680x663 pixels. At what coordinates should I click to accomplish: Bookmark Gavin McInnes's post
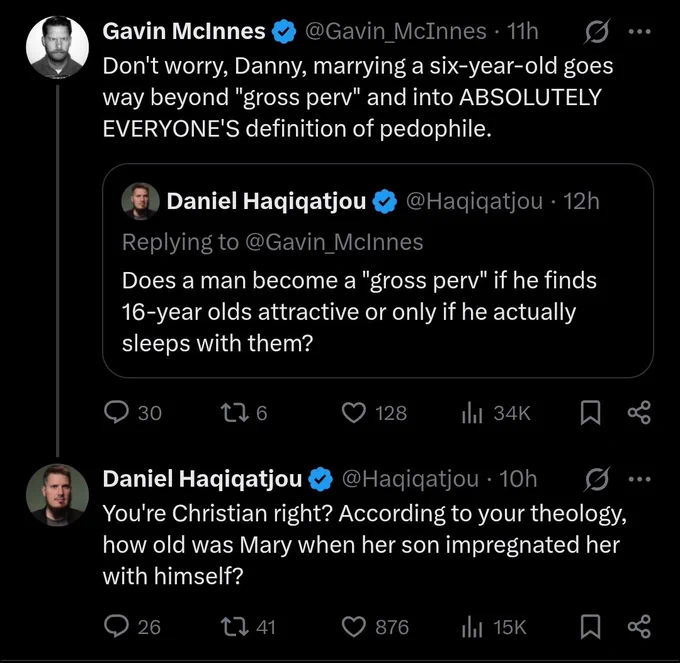pyautogui.click(x=590, y=412)
